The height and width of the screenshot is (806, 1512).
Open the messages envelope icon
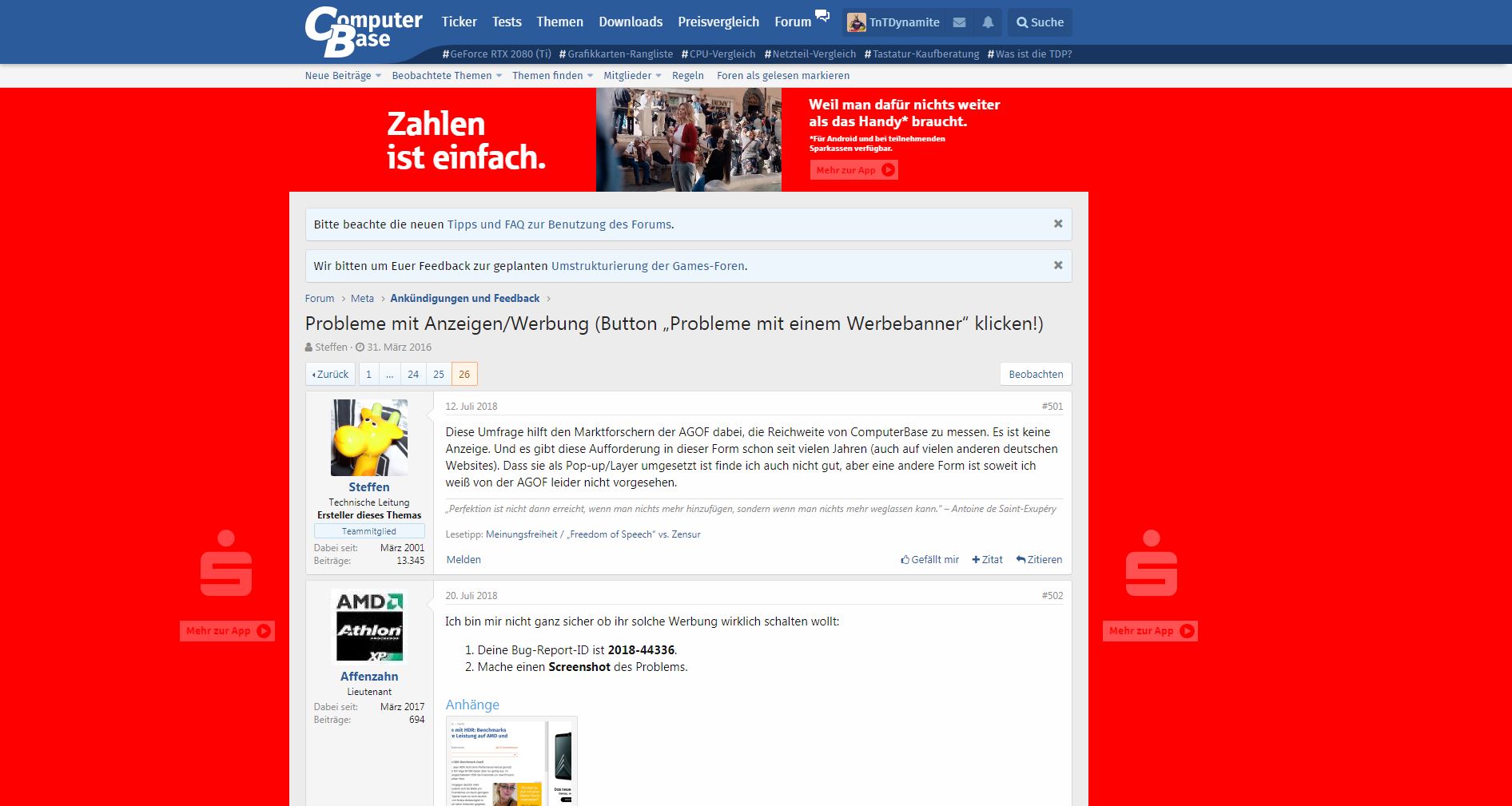point(960,22)
